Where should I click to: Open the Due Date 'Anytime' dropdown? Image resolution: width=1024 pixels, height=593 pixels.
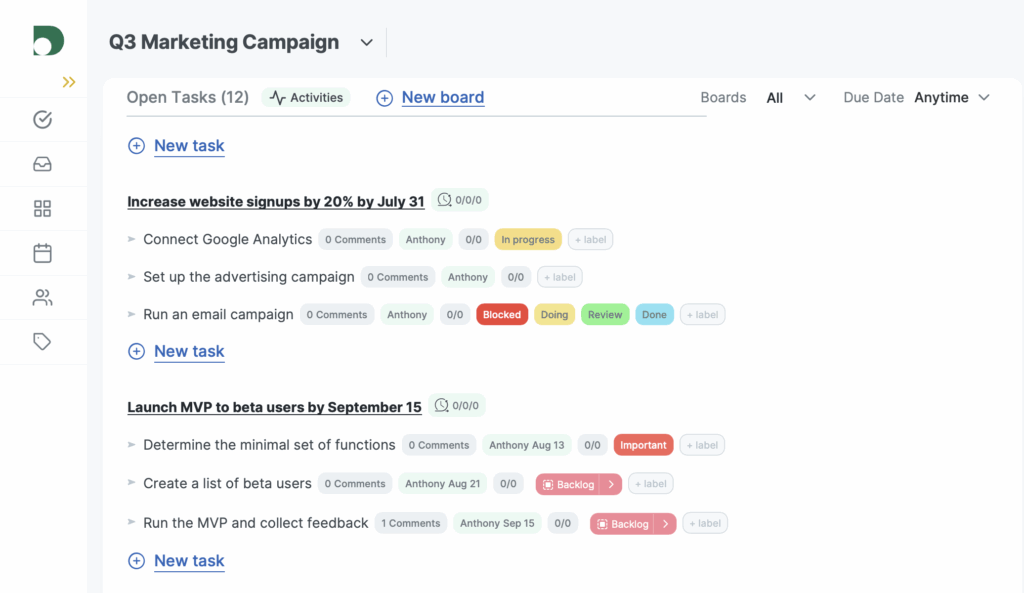point(950,98)
